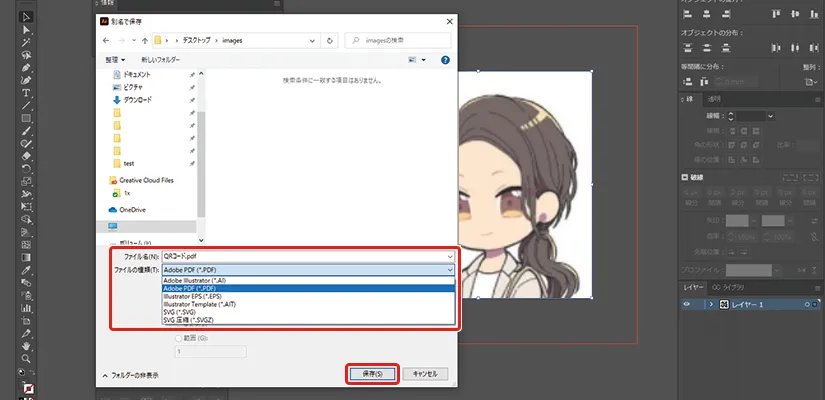This screenshot has width=825, height=400.
Task: Enable the 破線 dashed line checkbox
Action: pos(685,177)
